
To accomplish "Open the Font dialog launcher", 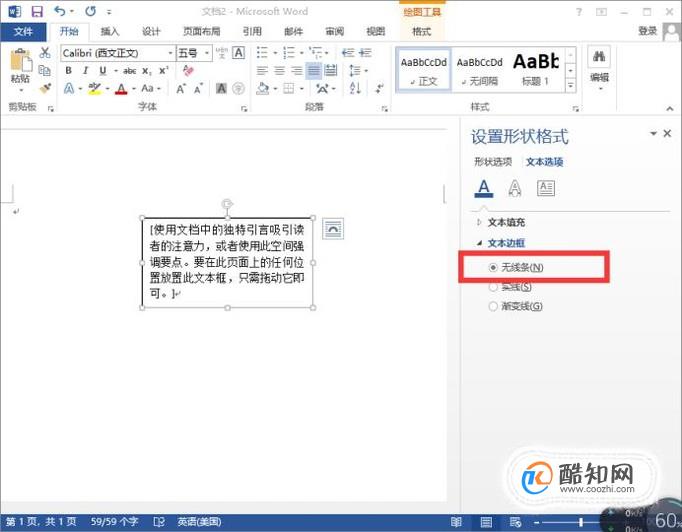I will click(x=244, y=109).
